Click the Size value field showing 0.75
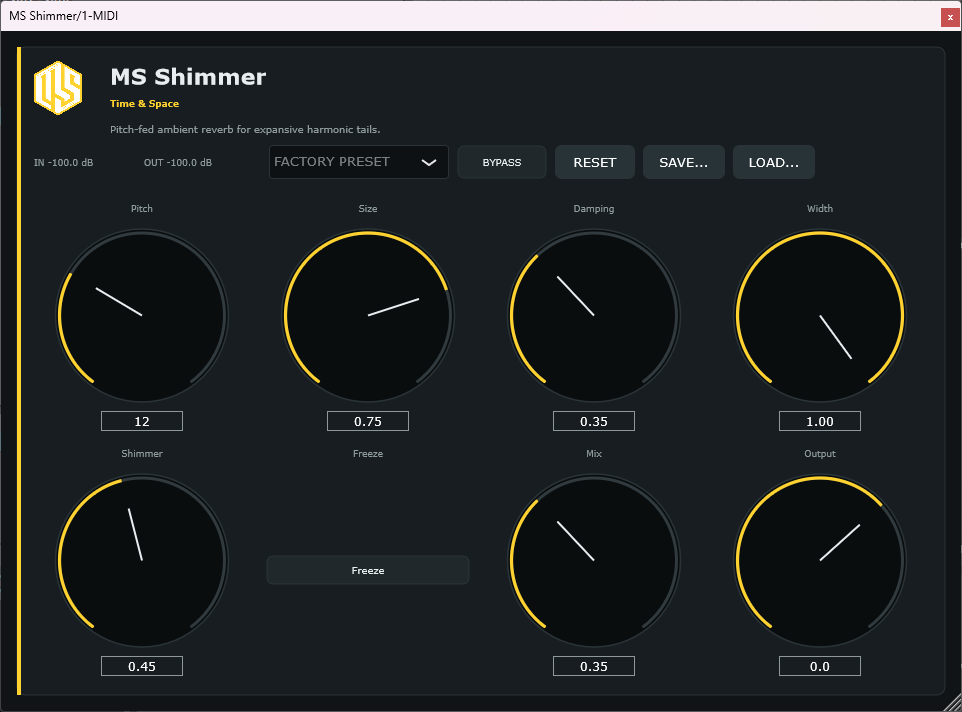Image resolution: width=962 pixels, height=712 pixels. (x=367, y=421)
